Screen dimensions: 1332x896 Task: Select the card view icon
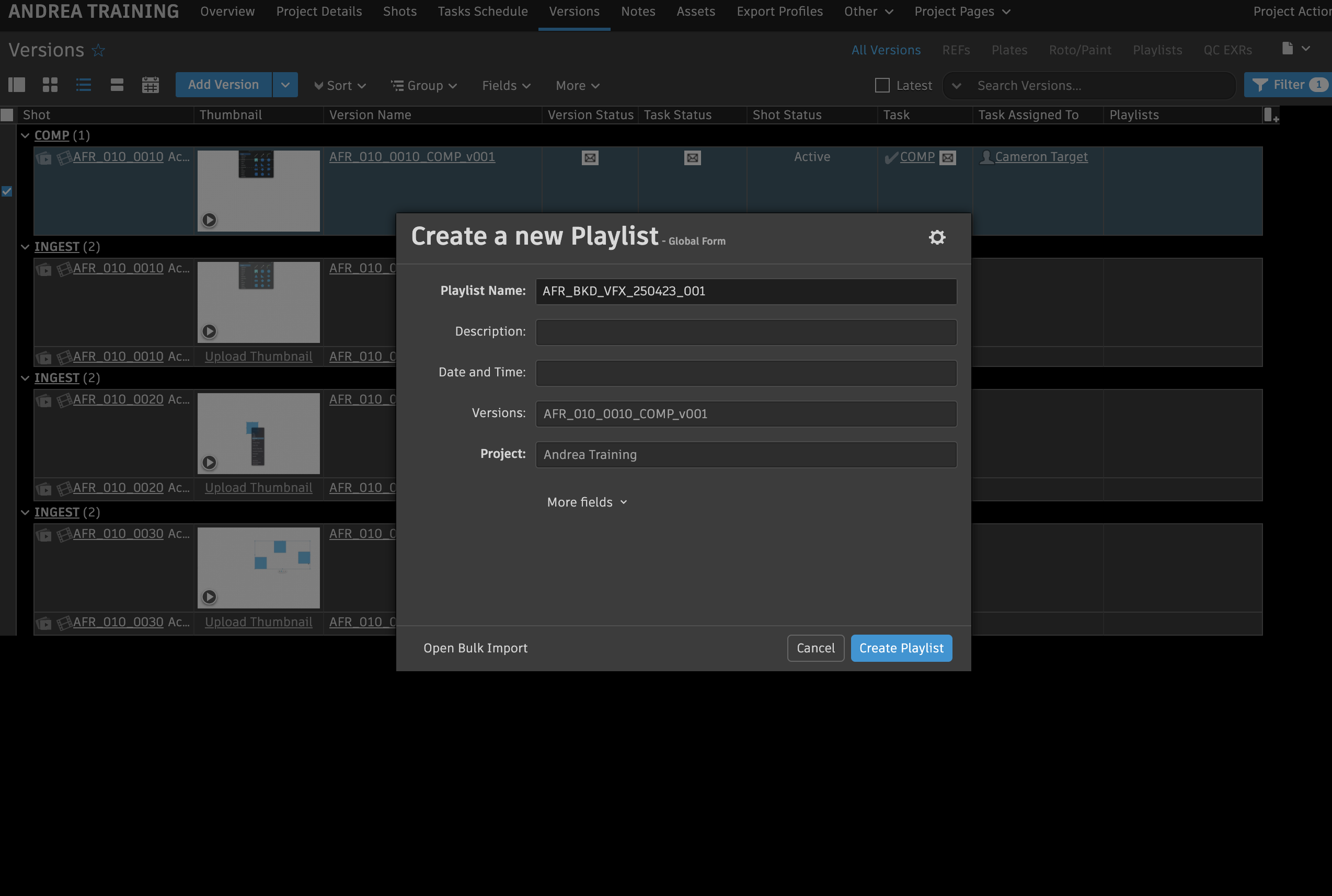[x=117, y=85]
